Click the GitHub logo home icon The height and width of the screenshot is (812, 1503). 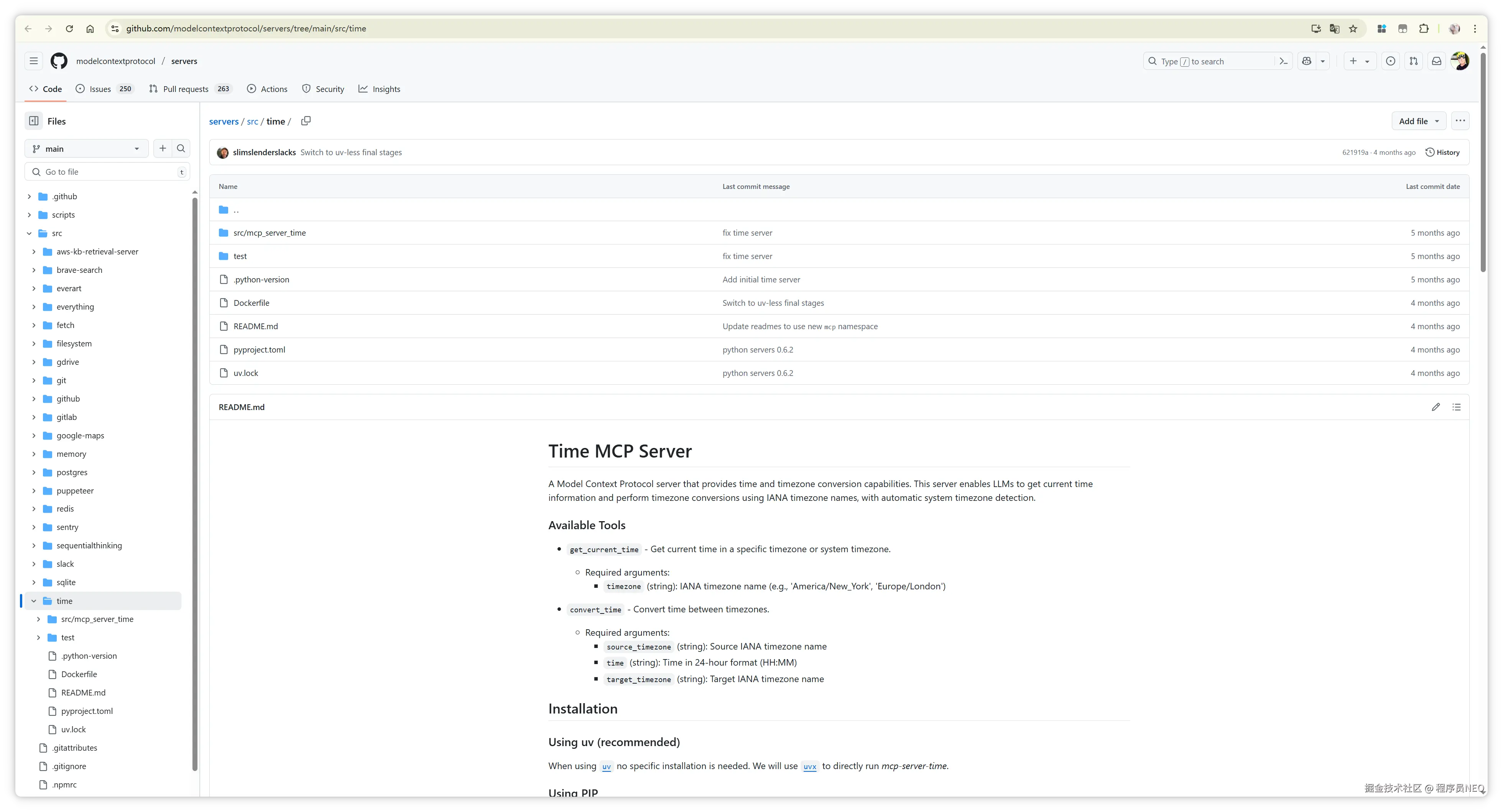tap(59, 61)
